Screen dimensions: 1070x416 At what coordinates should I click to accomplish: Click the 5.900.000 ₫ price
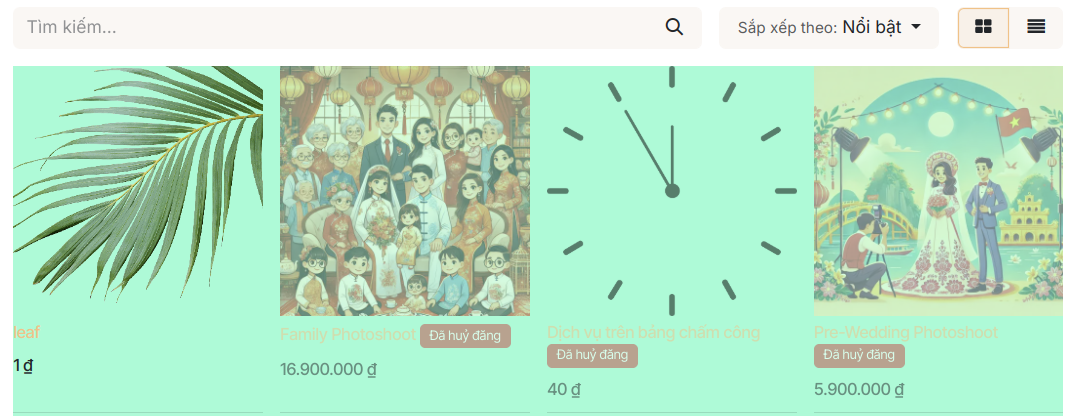pos(858,389)
